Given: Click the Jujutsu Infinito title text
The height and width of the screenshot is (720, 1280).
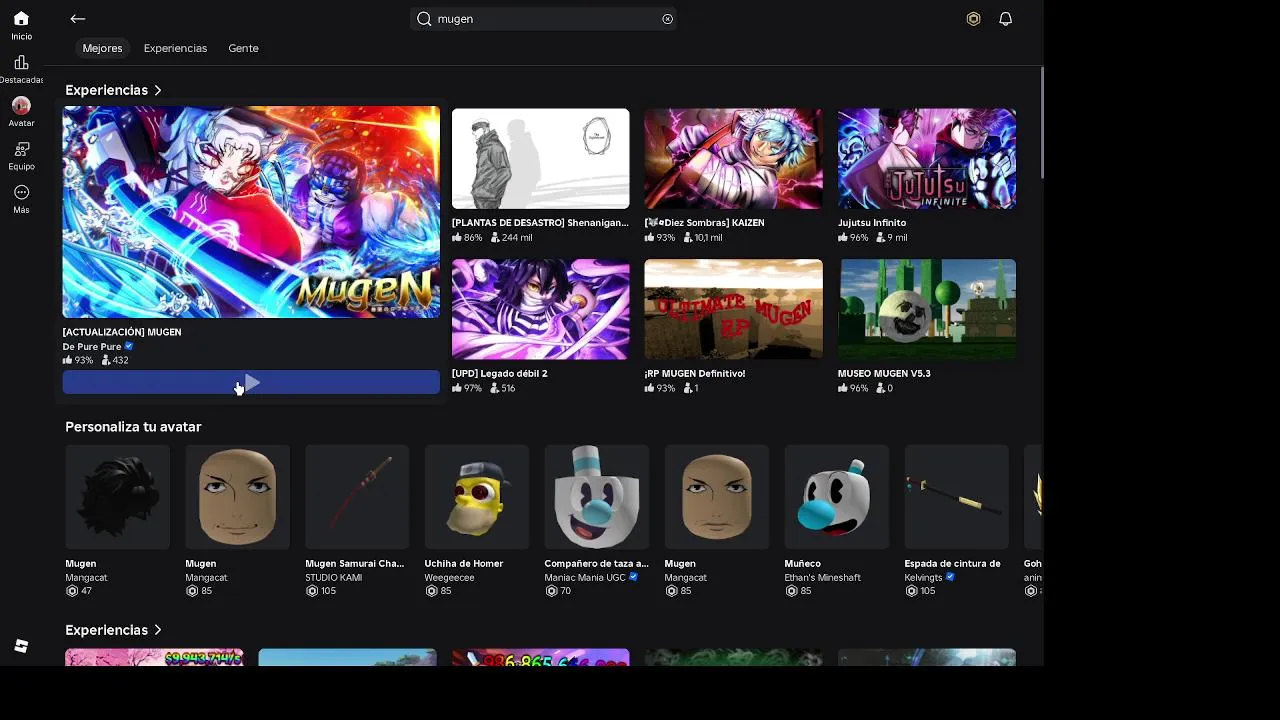Looking at the screenshot, I should (x=872, y=223).
